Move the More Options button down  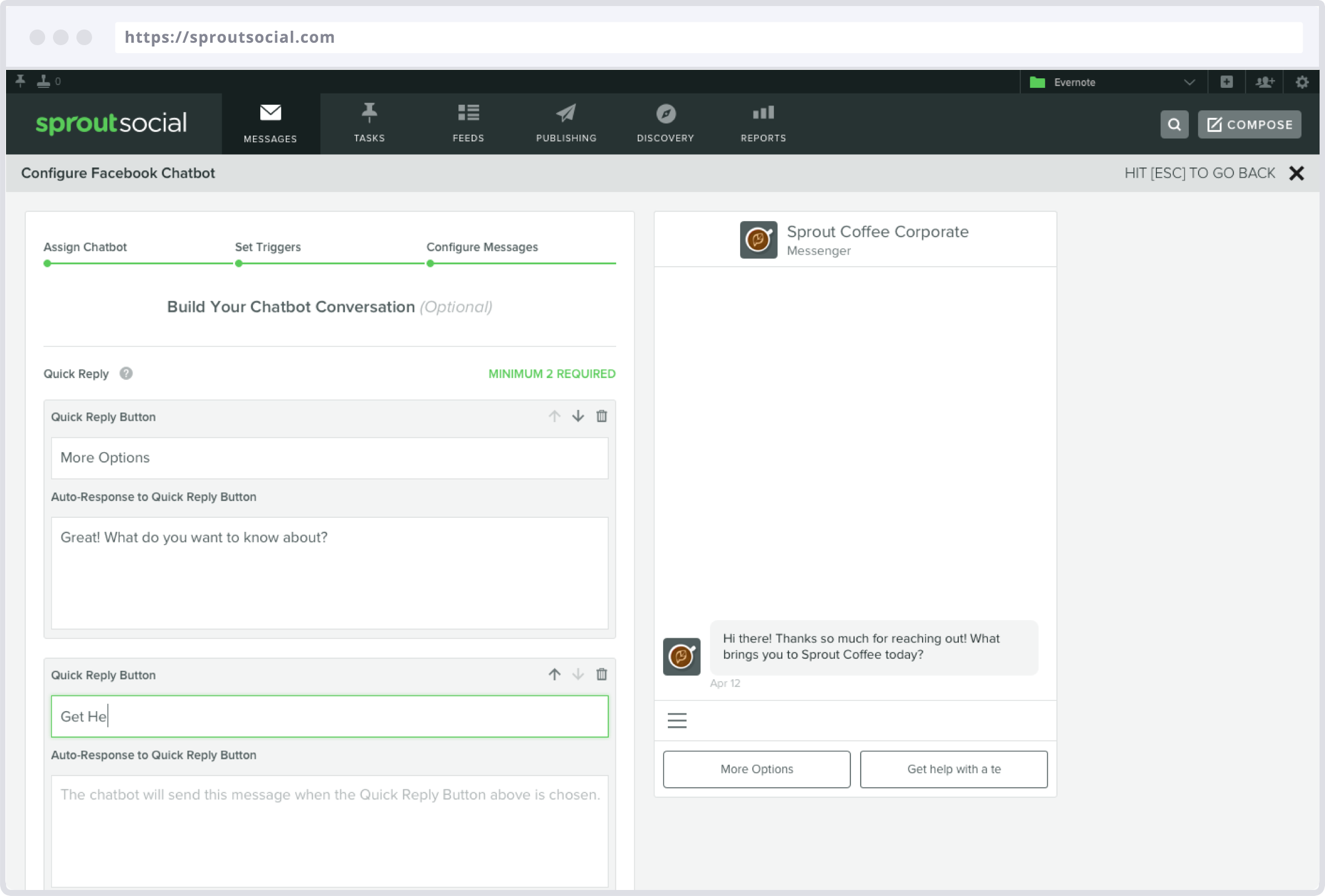coord(578,416)
